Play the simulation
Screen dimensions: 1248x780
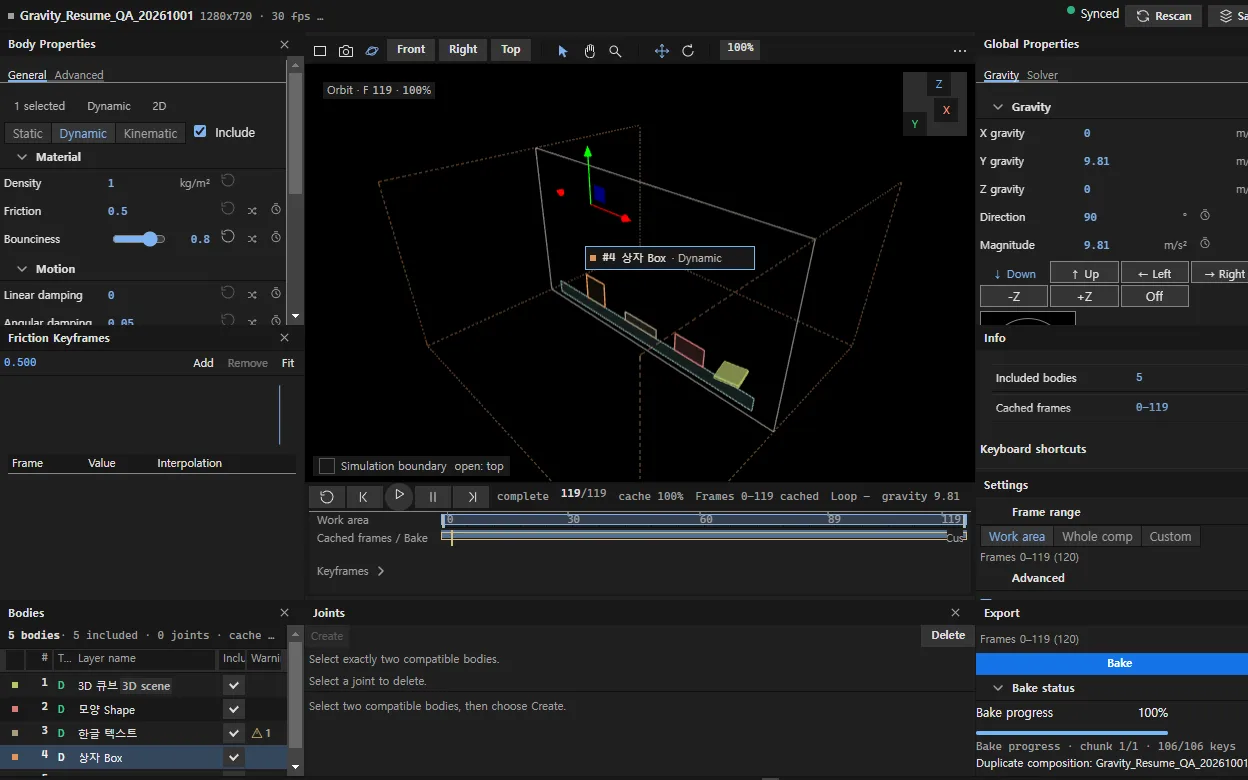399,495
